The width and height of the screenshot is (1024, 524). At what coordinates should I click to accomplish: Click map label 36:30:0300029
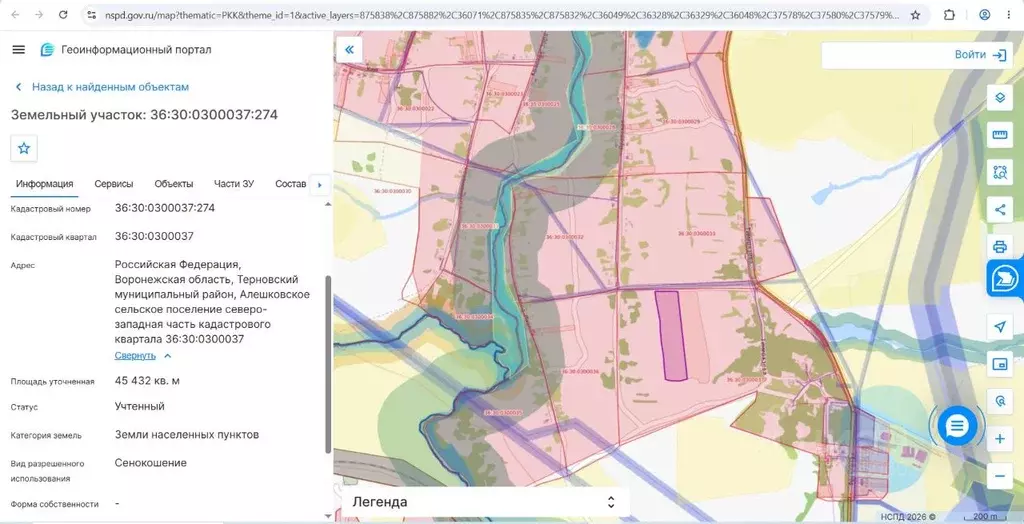[680, 122]
